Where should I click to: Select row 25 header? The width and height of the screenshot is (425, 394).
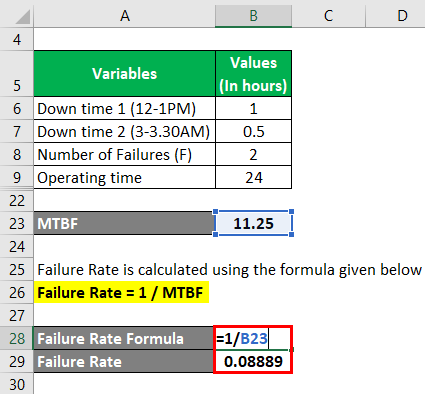[x=17, y=269]
